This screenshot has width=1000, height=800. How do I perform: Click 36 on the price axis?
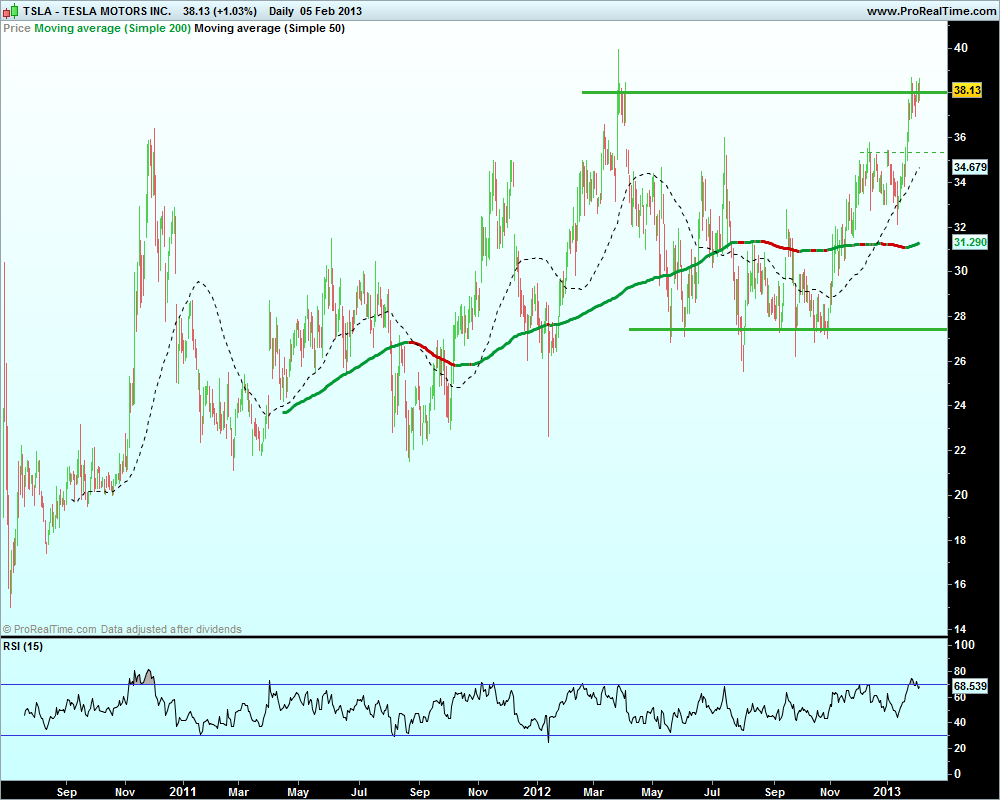click(x=960, y=137)
